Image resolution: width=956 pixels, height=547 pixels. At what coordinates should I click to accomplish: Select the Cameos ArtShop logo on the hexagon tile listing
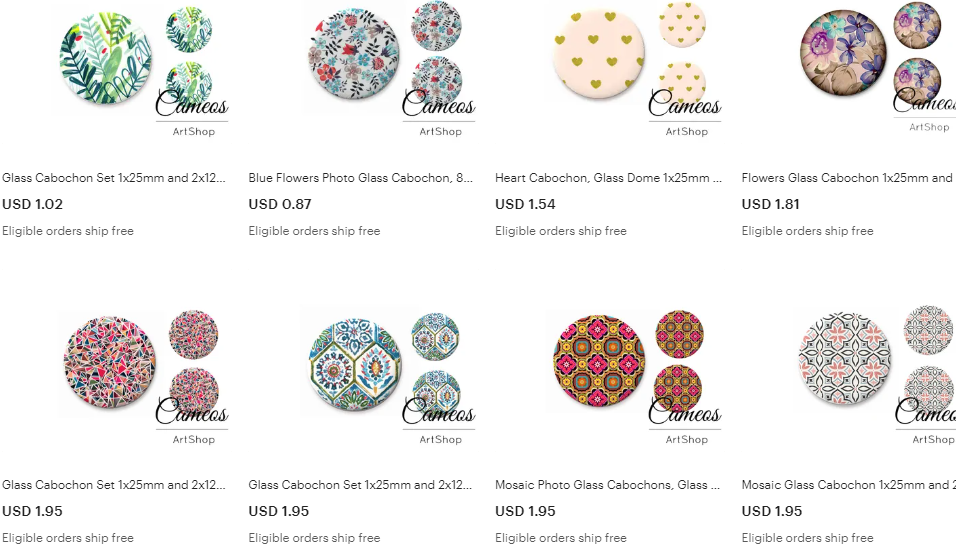tap(438, 421)
